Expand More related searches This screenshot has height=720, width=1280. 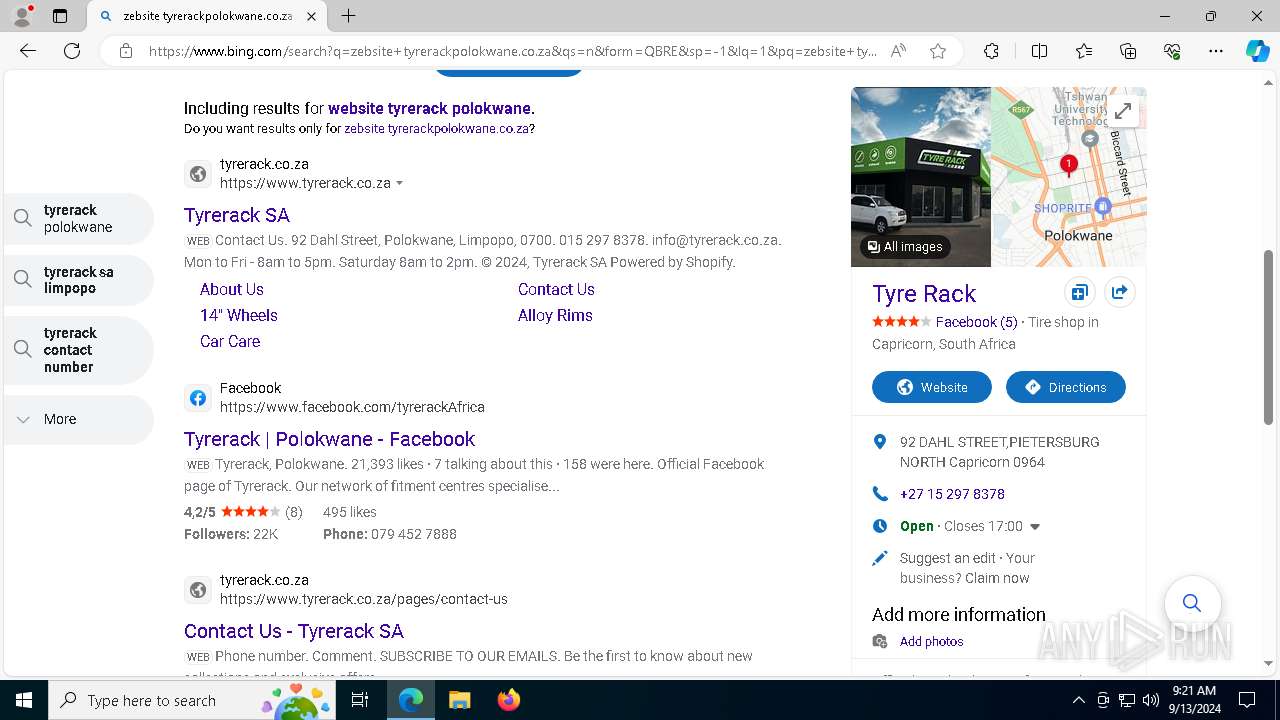pyautogui.click(x=79, y=420)
